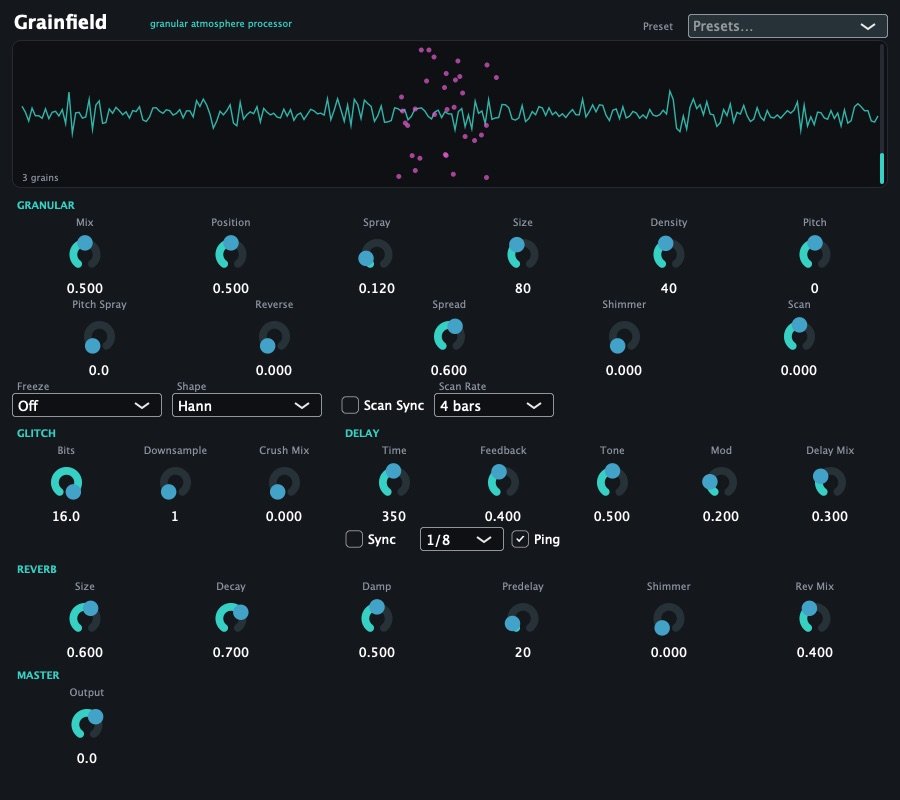Click the Density knob
This screenshot has height=800, width=900.
(669, 253)
